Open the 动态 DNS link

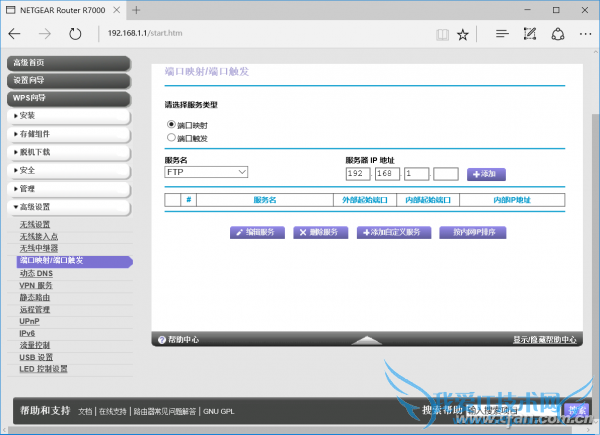coord(36,273)
